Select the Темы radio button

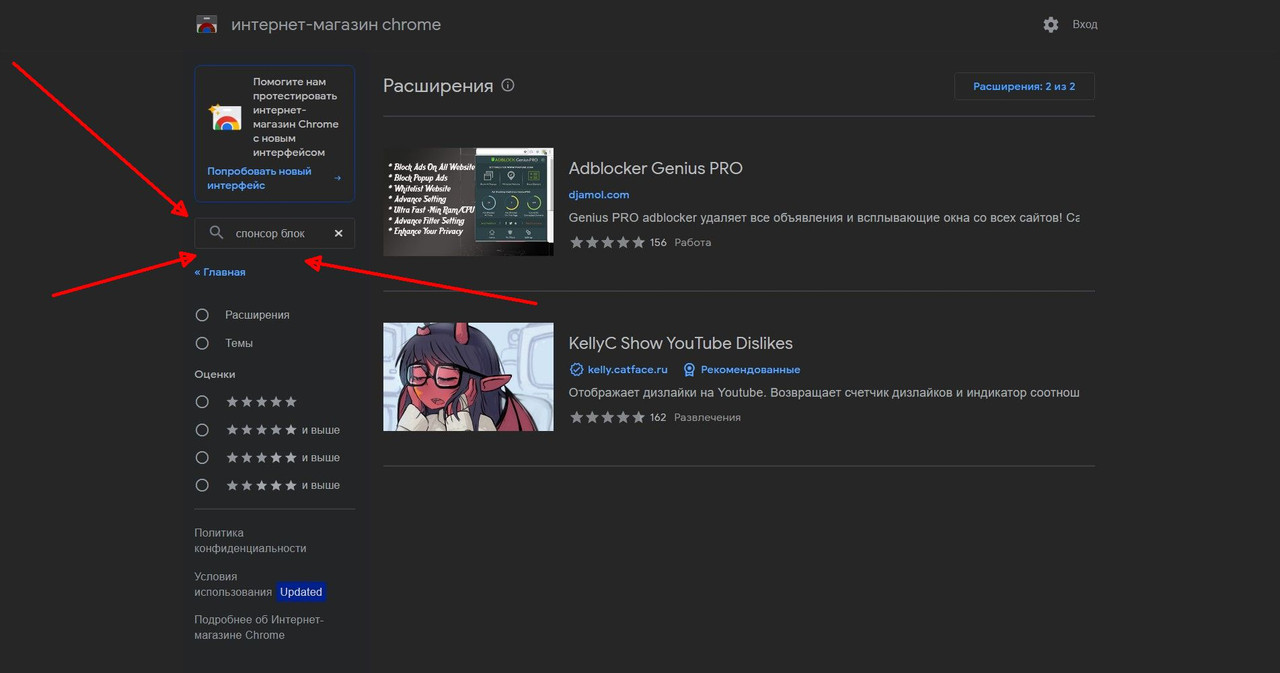click(202, 343)
